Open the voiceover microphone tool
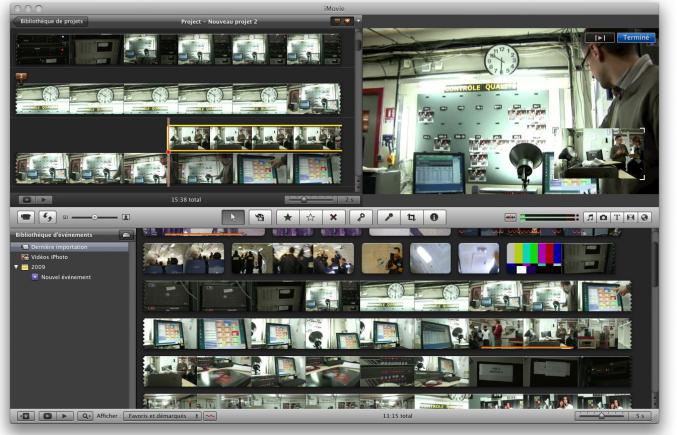Viewport: 677px width, 435px height. tap(389, 218)
